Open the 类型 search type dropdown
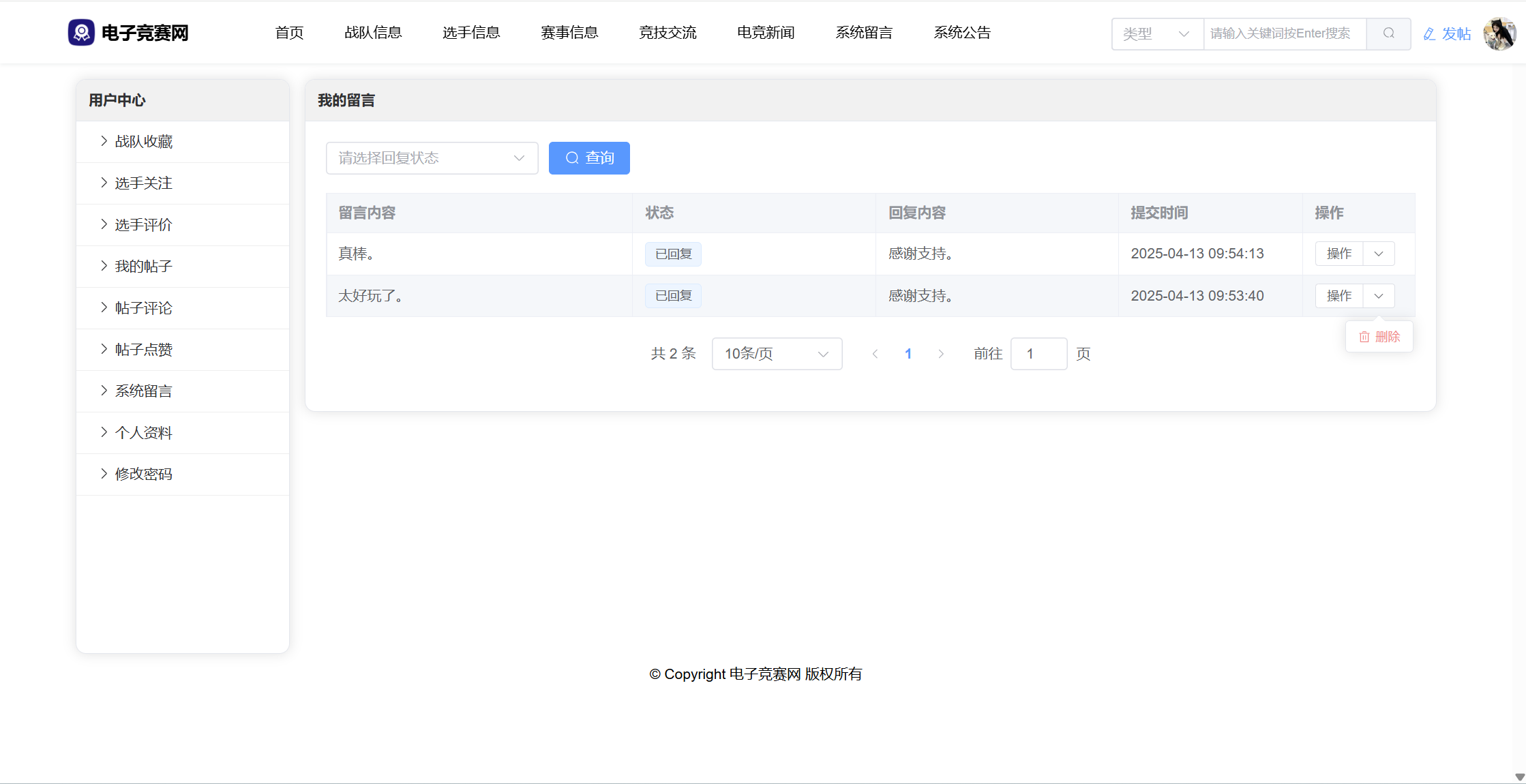Screen dimensions: 1526x784 [1156, 33]
